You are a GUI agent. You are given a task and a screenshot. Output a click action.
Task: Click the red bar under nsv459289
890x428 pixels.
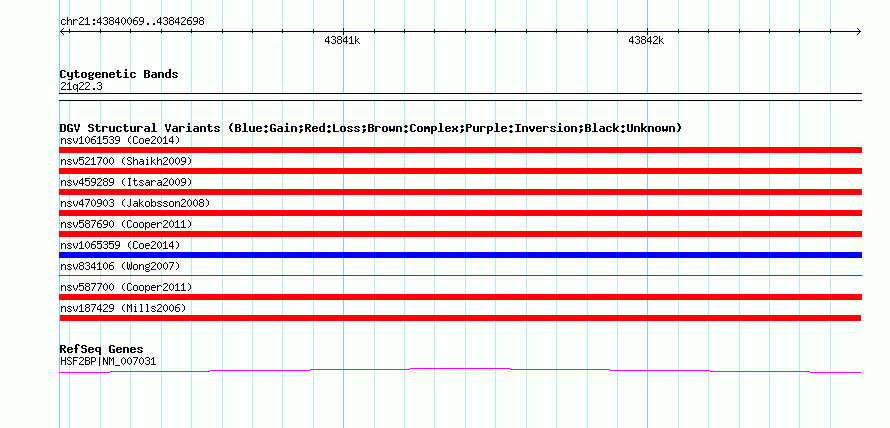pyautogui.click(x=460, y=192)
